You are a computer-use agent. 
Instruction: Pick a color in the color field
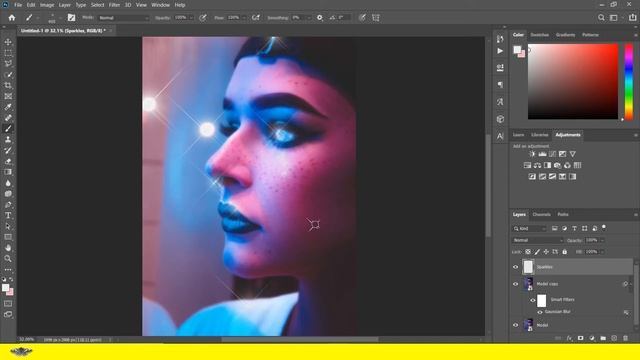point(573,82)
